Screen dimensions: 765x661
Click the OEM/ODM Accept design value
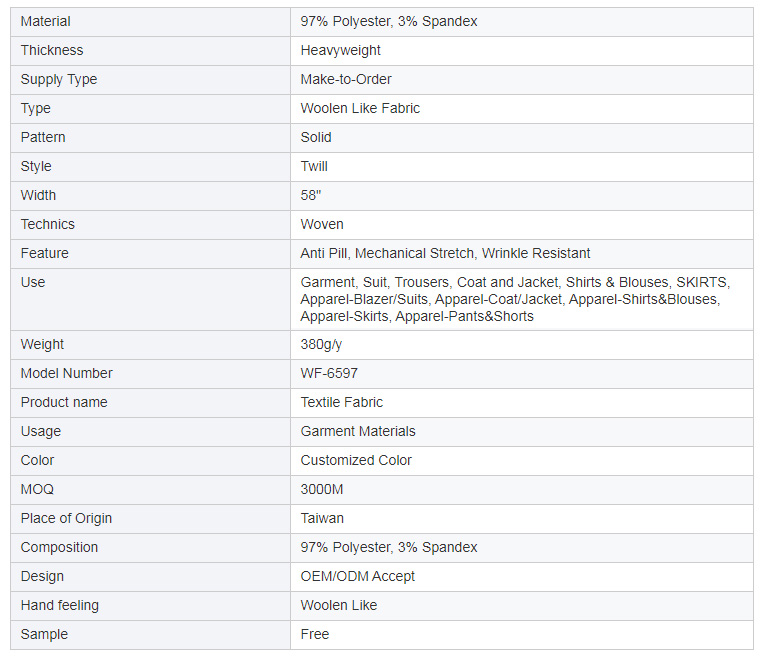coord(358,576)
